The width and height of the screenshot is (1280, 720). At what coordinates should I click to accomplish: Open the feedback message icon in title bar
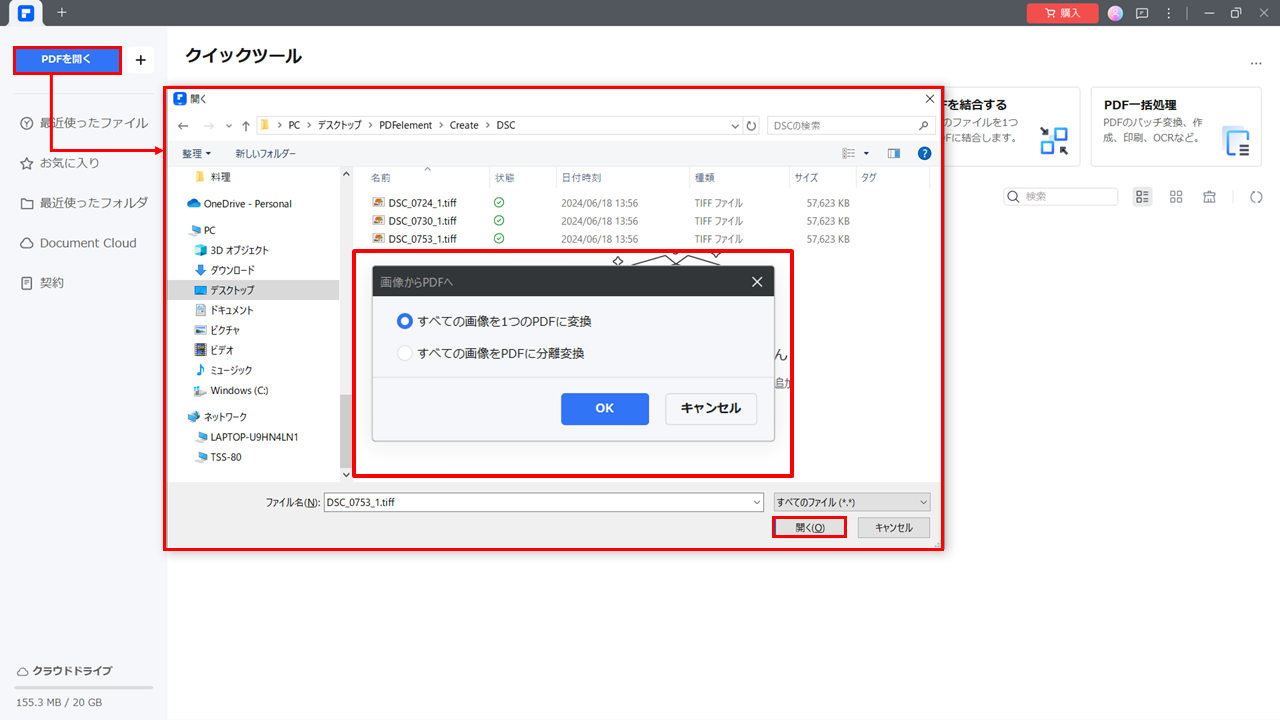tap(1142, 13)
